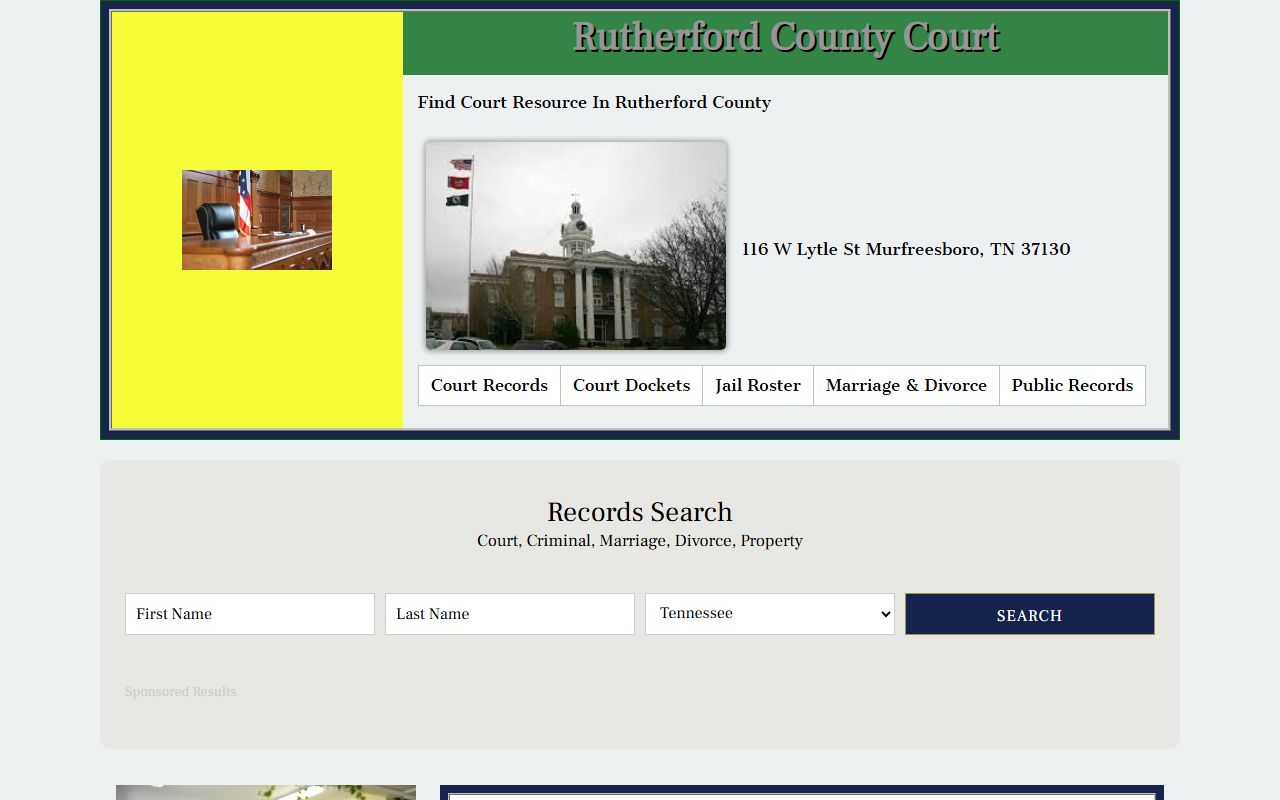Expand the Tennessee state dropdown
The width and height of the screenshot is (1280, 800).
[770, 614]
